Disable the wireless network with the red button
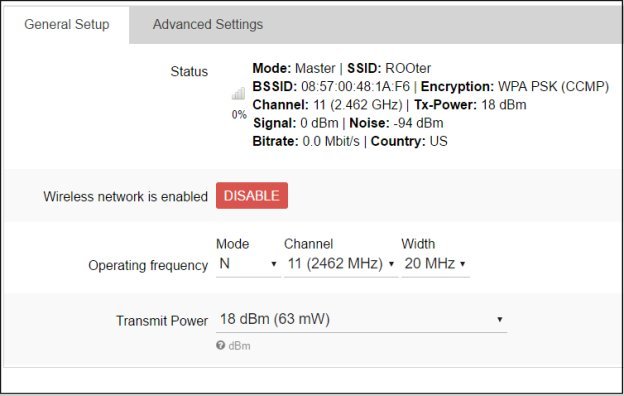 (252, 195)
